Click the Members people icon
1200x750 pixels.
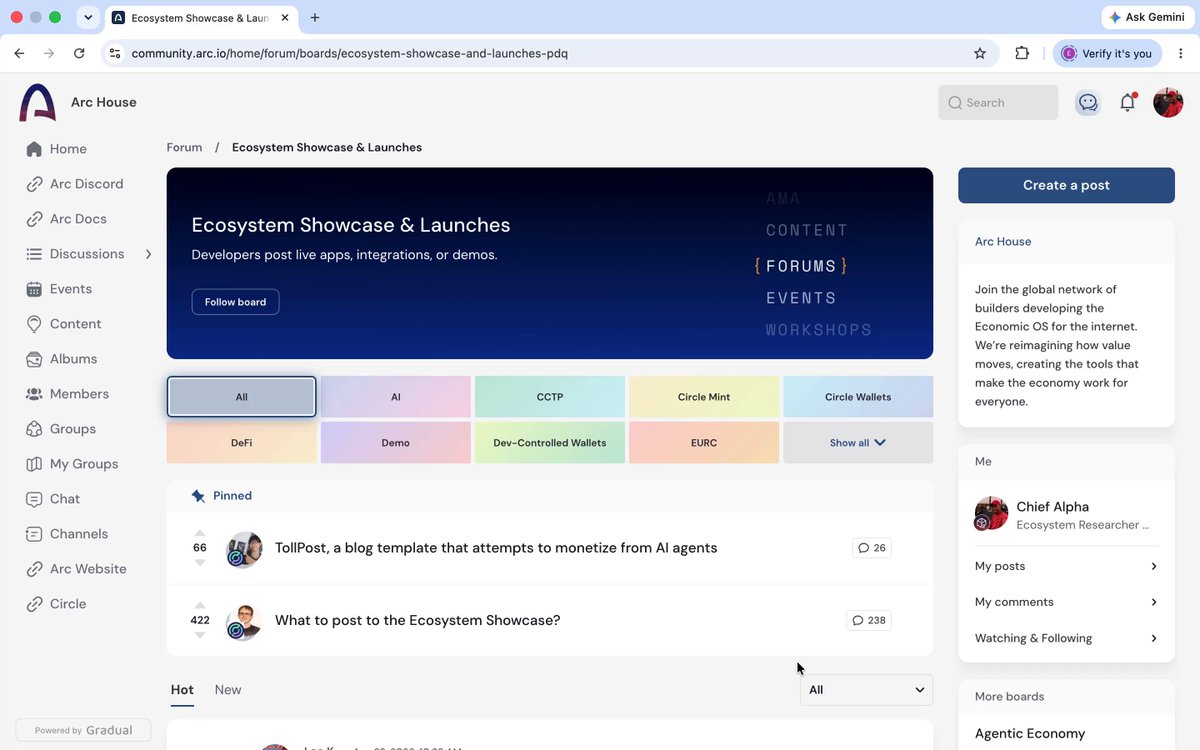34,394
